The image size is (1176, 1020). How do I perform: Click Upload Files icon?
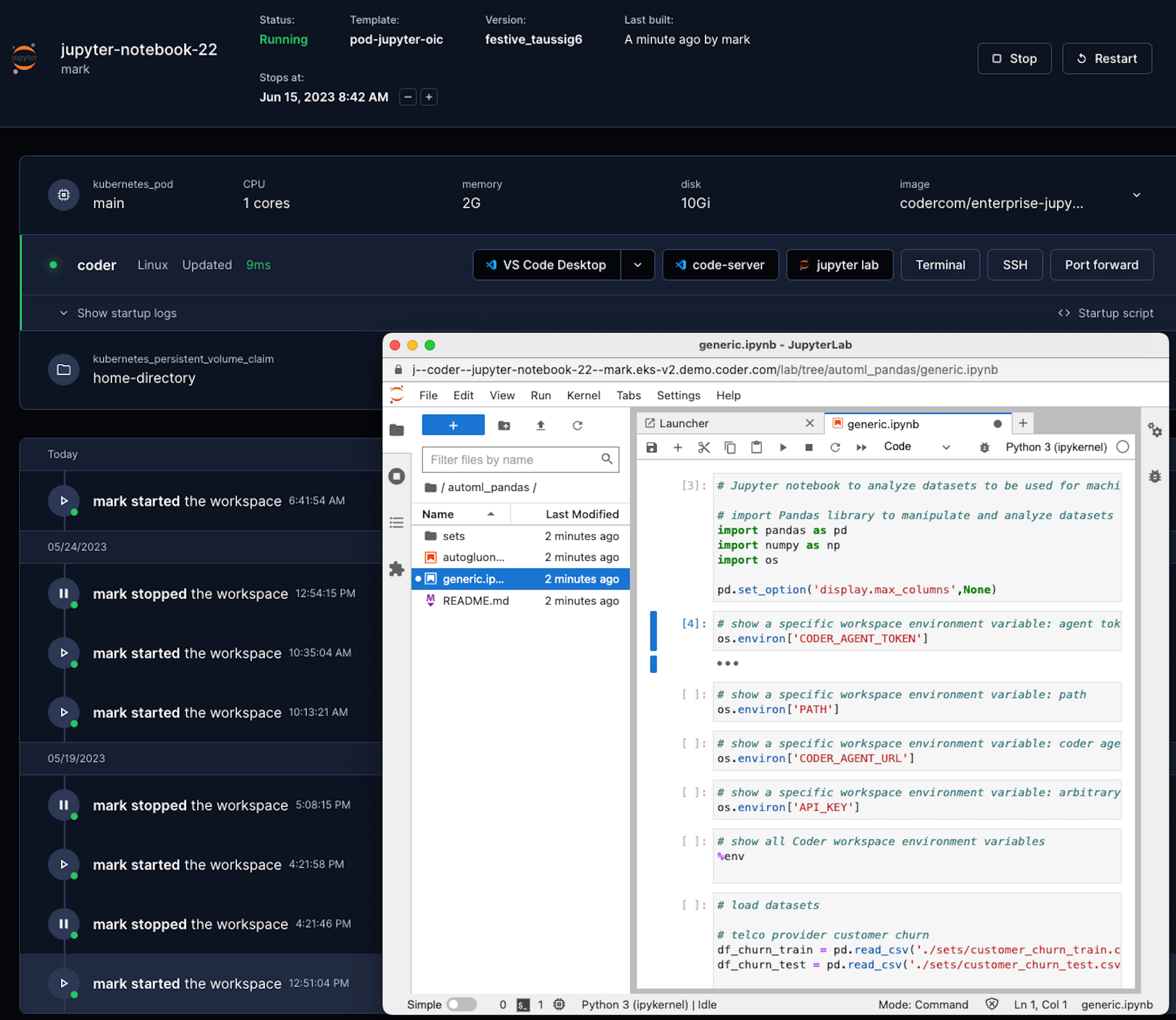click(x=541, y=425)
